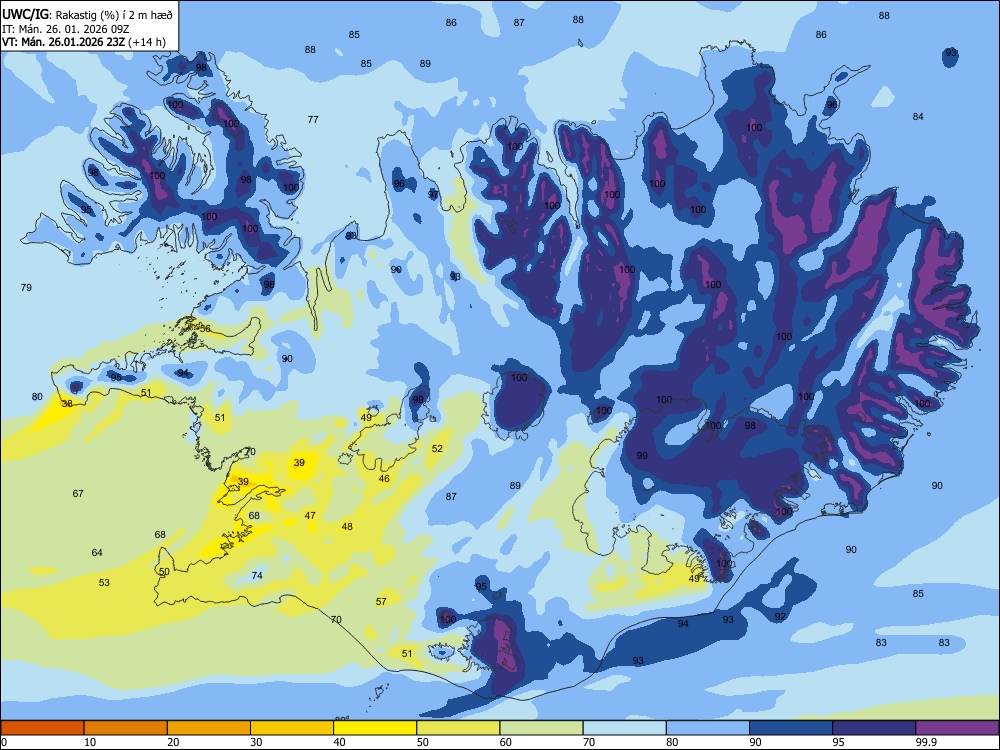The image size is (1000, 750).
Task: Click the orange 10–20 legend swatch
Action: (126, 728)
